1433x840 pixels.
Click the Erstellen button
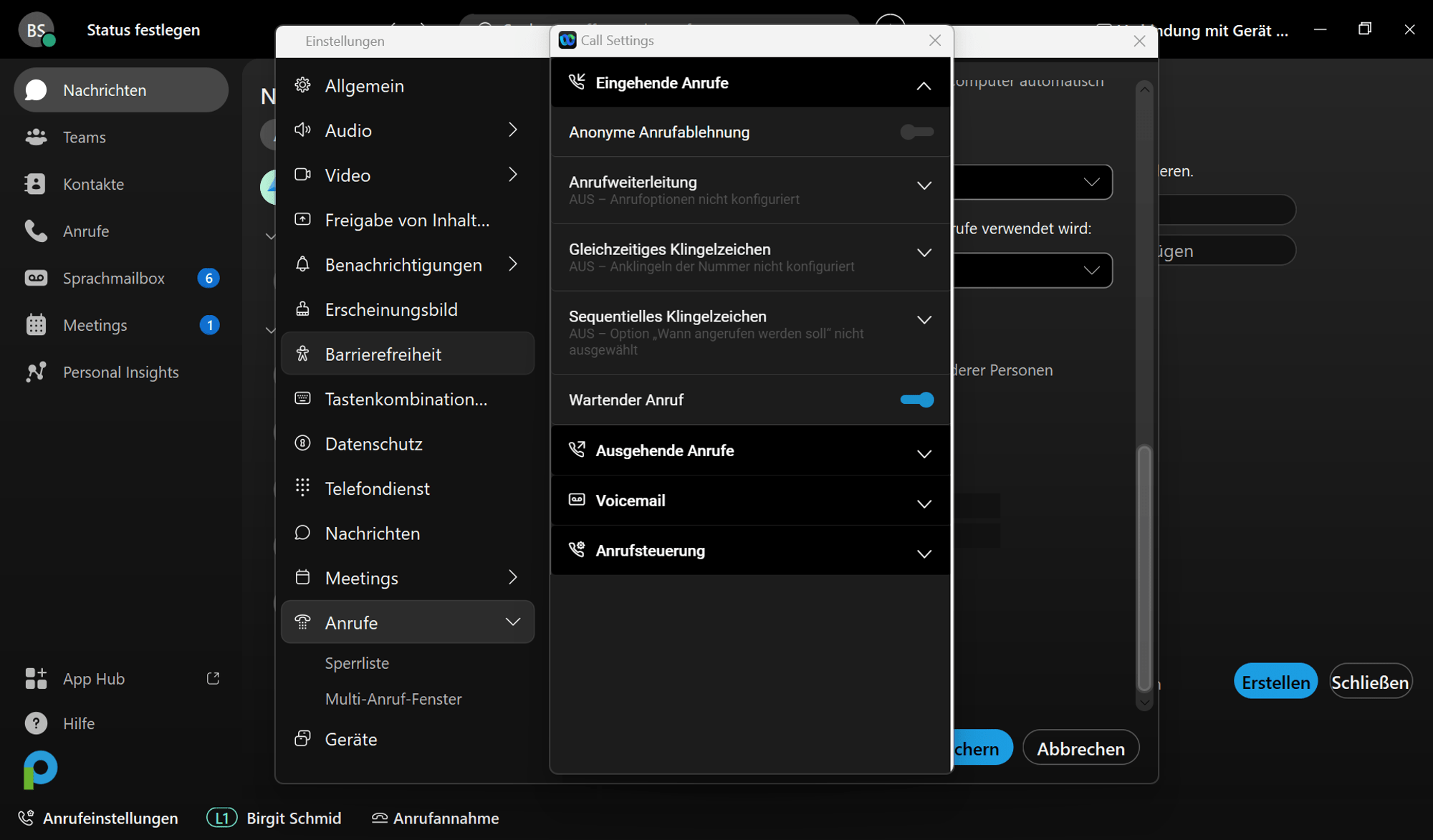click(1275, 682)
